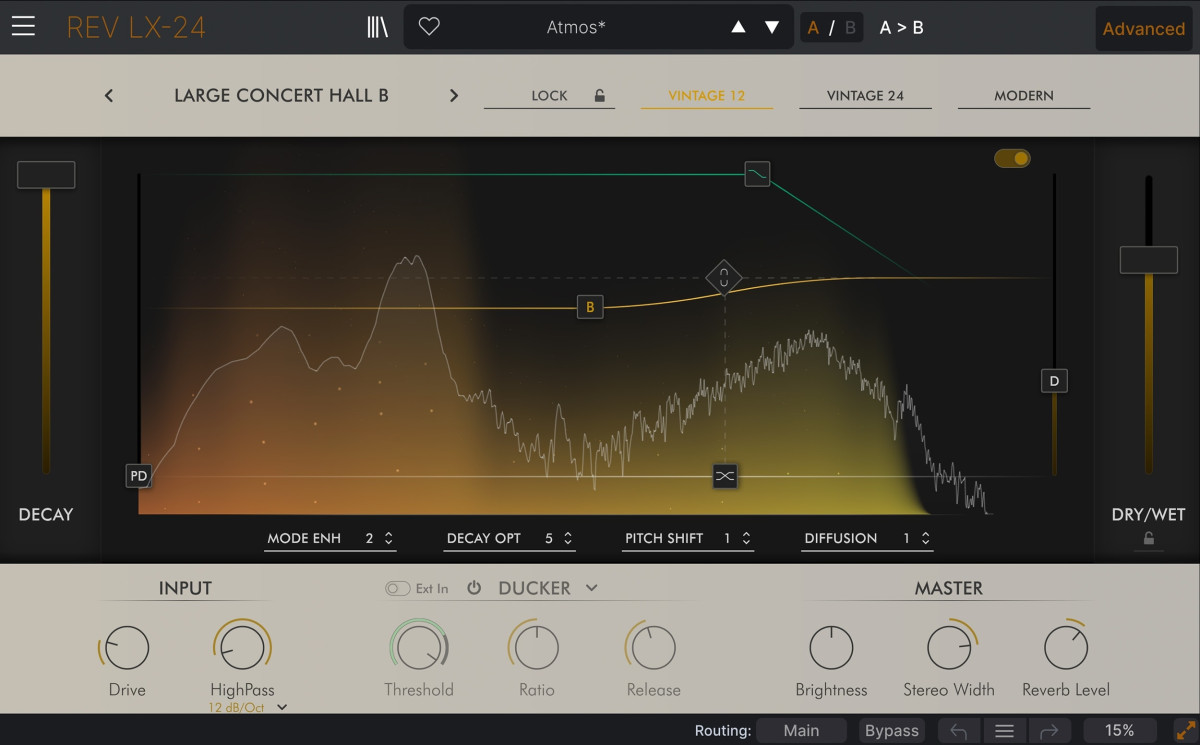The image size is (1200, 745).
Task: Select the VINTAGE 24 mode tab
Action: point(865,96)
